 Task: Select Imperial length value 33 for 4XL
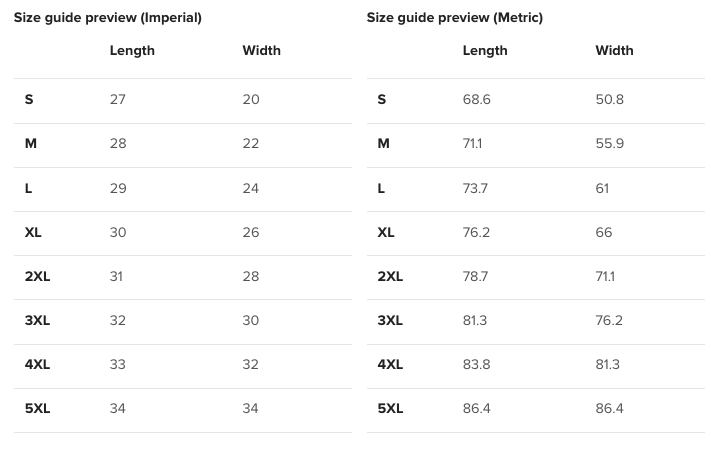(118, 364)
